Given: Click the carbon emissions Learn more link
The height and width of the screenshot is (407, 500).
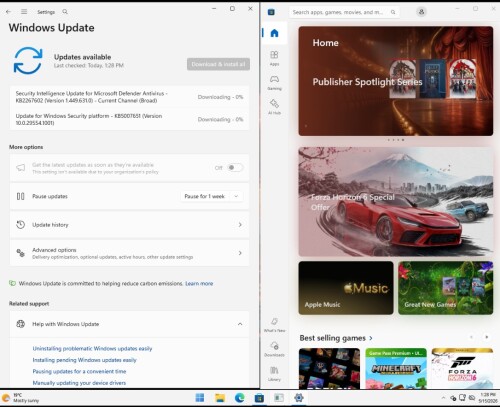Looking at the screenshot, I should point(199,283).
